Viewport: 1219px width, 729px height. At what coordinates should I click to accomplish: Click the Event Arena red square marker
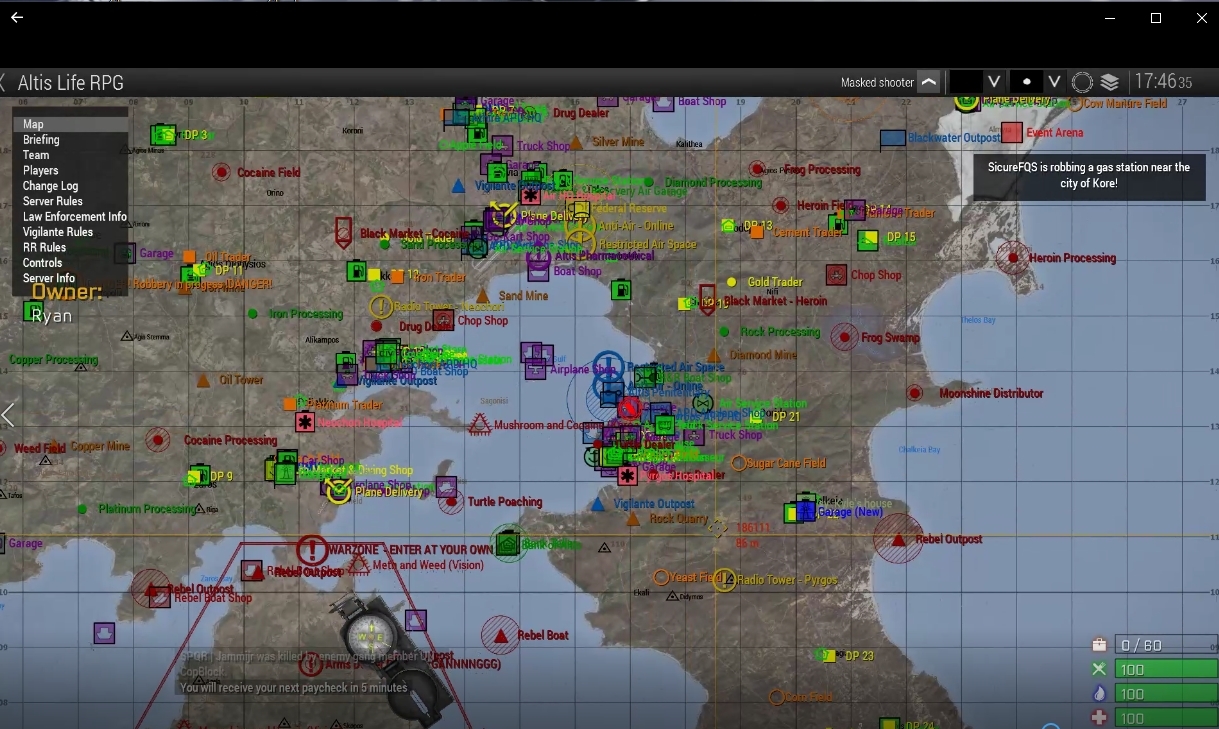tap(1012, 132)
